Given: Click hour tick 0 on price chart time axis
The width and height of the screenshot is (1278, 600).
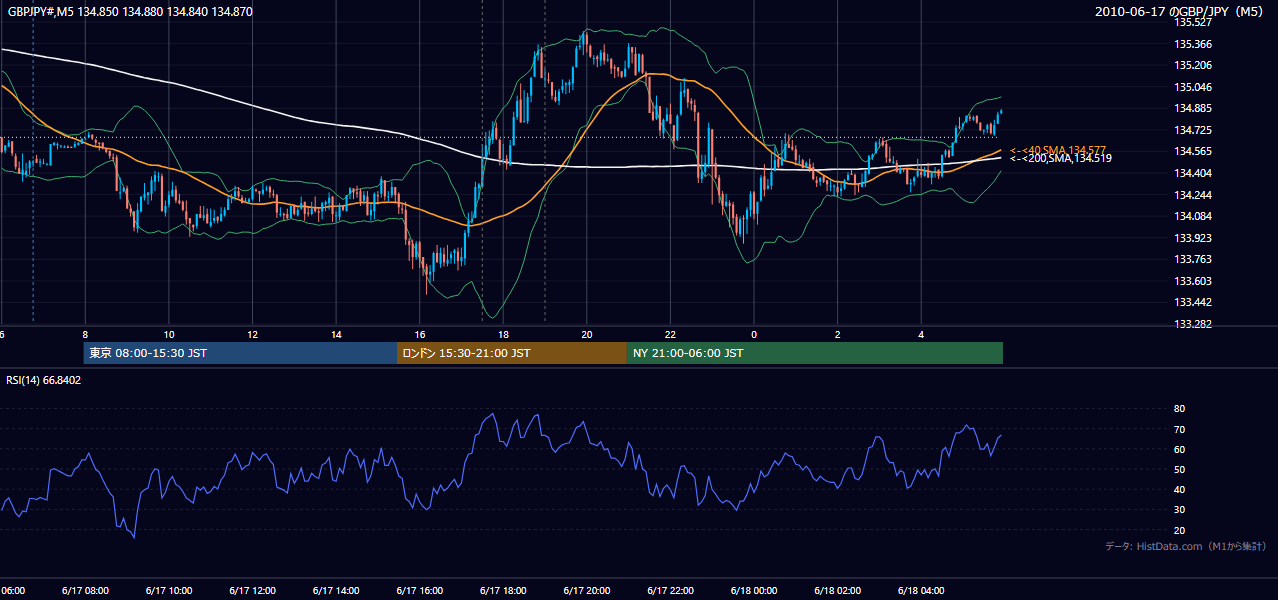Looking at the screenshot, I should 755,334.
